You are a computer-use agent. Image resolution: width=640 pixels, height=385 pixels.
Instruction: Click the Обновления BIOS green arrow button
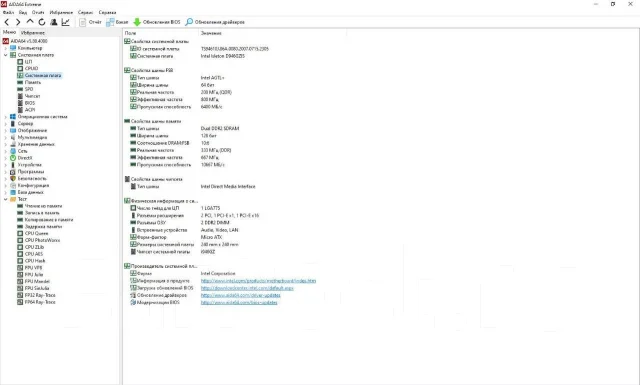point(157,22)
